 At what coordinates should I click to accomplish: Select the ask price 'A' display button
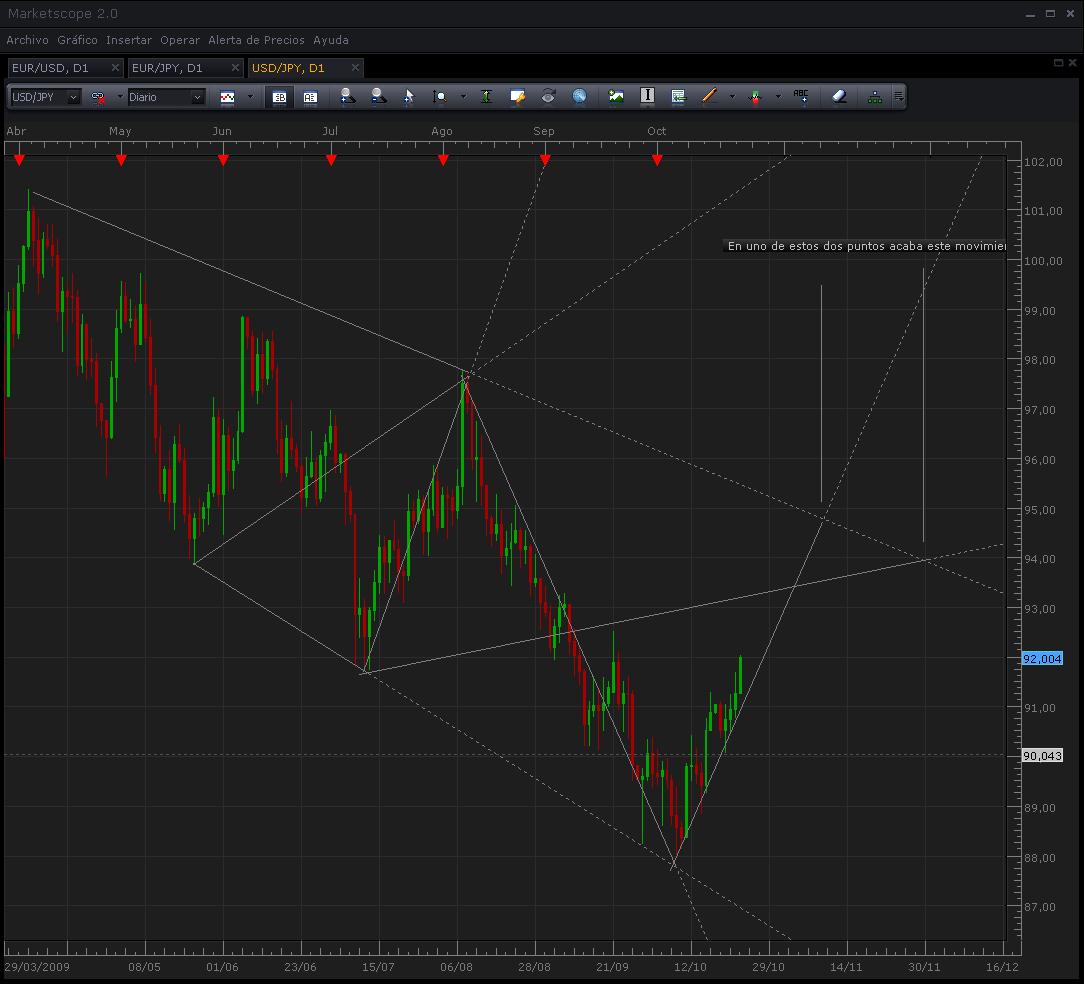[x=310, y=98]
